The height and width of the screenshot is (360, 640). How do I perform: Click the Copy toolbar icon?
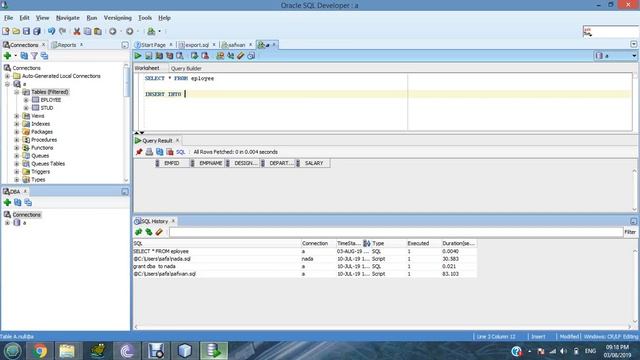coord(87,31)
